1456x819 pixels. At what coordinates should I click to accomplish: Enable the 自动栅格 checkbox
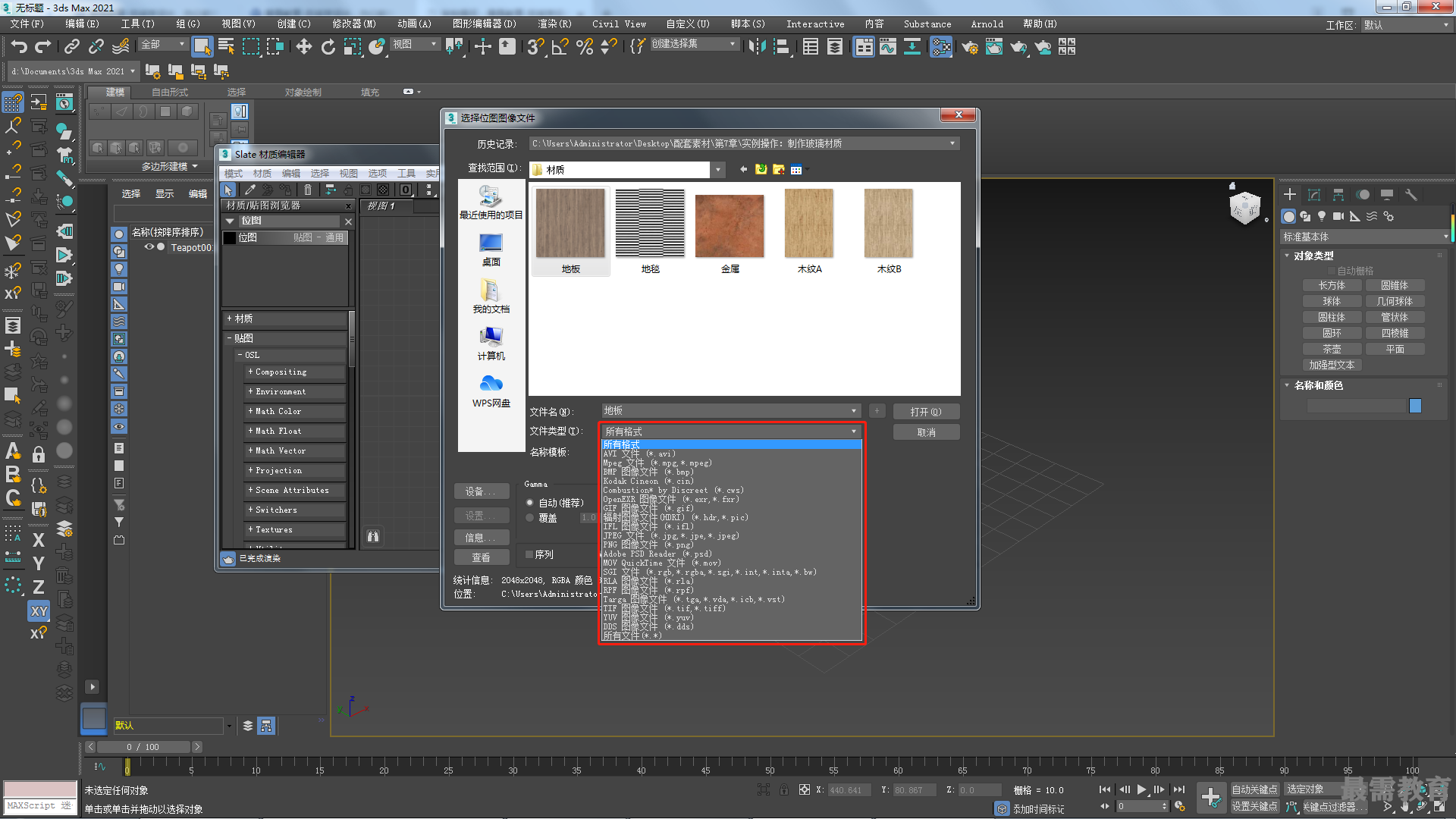pos(1331,271)
